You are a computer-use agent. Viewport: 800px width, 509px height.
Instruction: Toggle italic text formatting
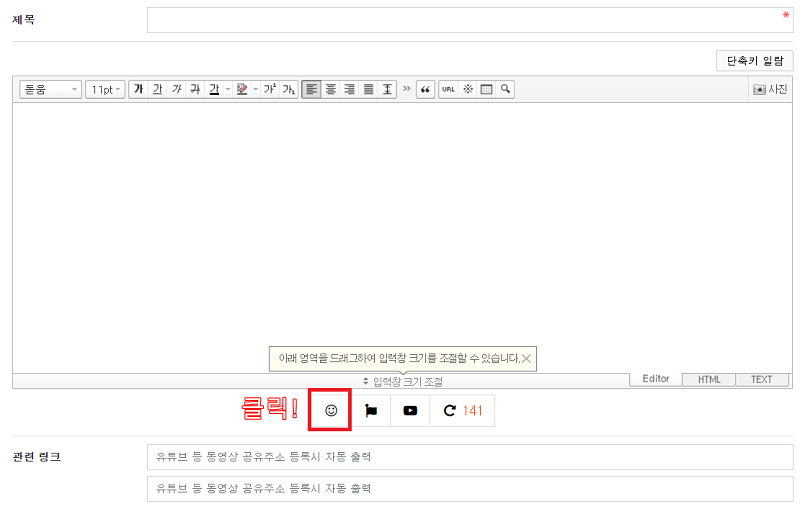pos(177,89)
